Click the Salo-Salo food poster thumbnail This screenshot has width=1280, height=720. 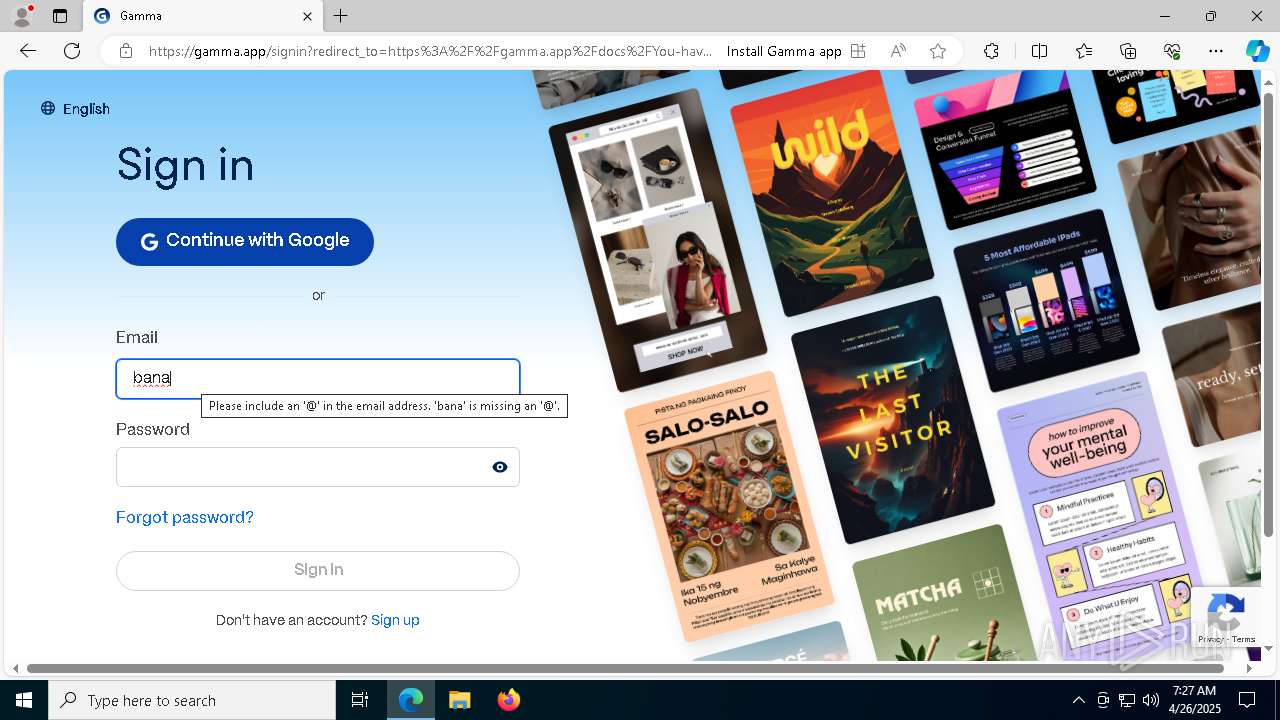coord(728,506)
